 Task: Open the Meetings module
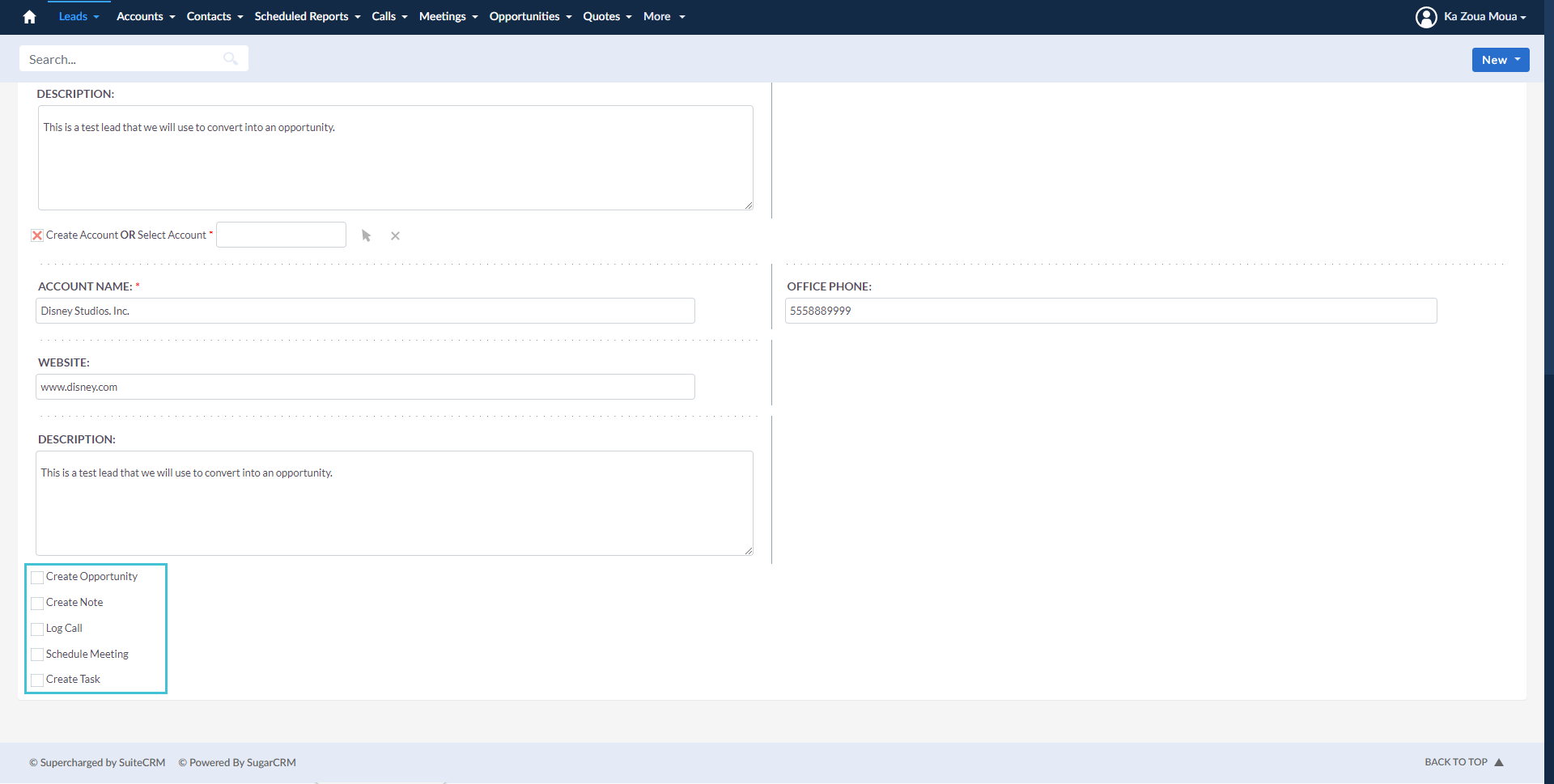[x=443, y=17]
